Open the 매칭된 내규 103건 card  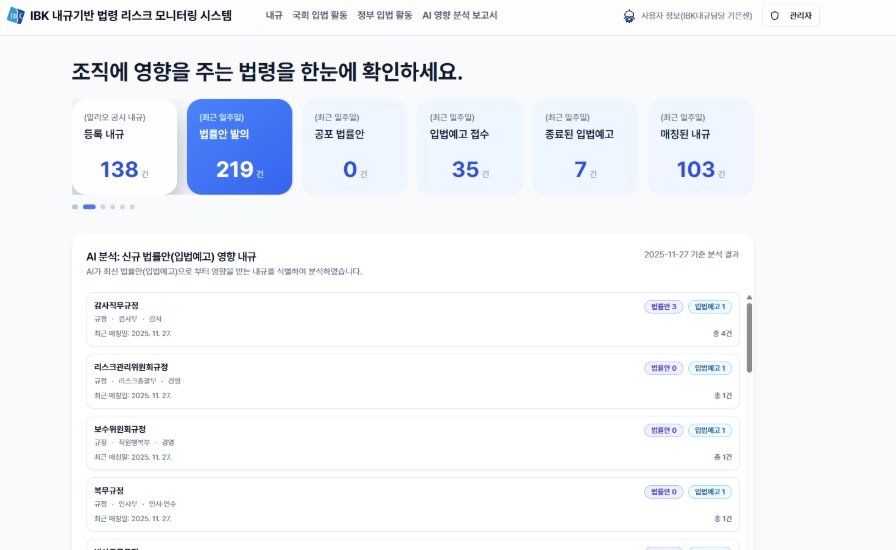tap(700, 146)
